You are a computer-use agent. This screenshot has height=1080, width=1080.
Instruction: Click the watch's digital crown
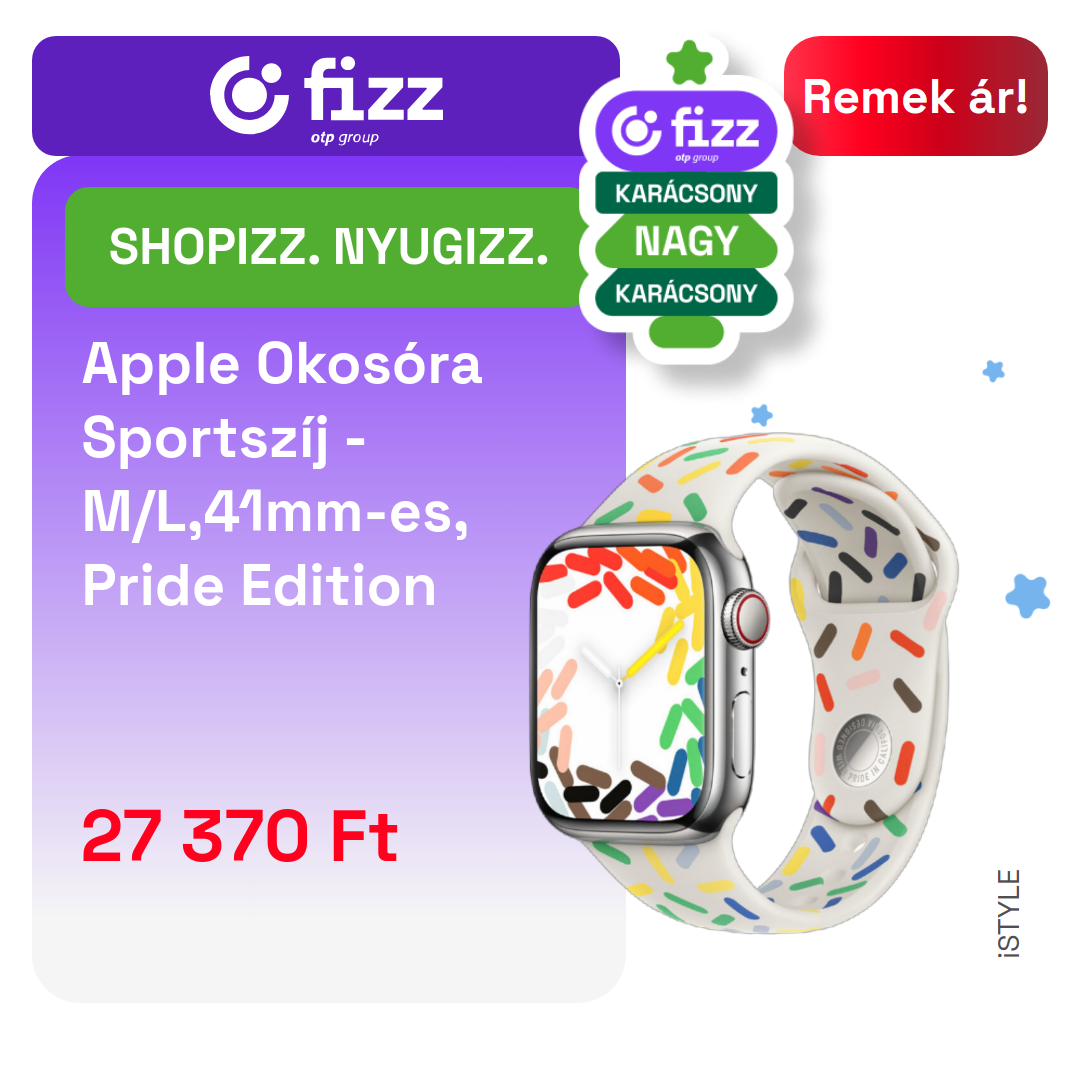(x=747, y=619)
